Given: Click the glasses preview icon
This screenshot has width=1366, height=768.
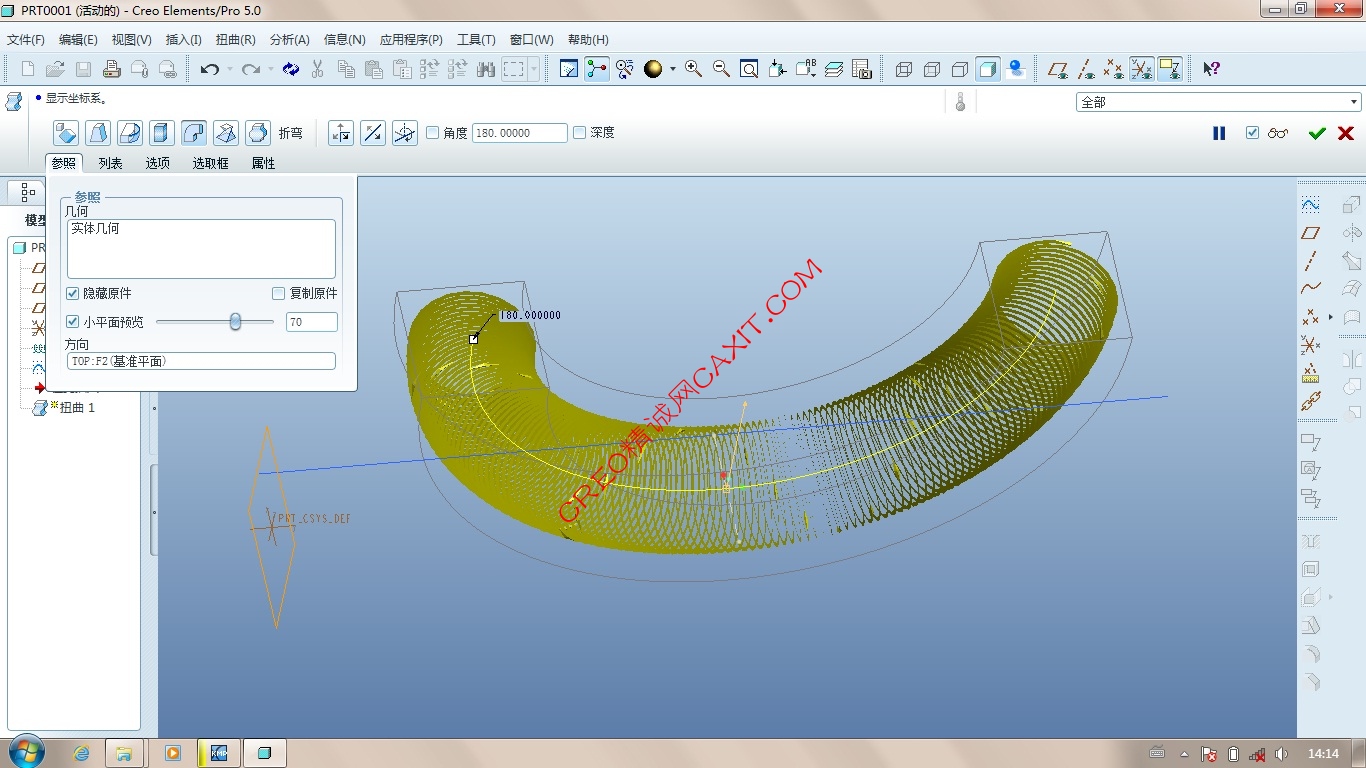Looking at the screenshot, I should [1278, 133].
